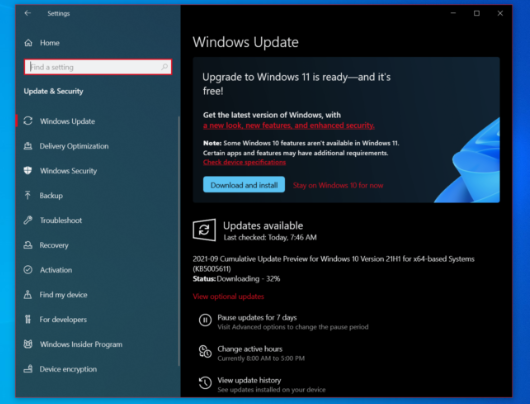This screenshot has width=530, height=404.
Task: Click View optional updates link
Action: coord(228,296)
